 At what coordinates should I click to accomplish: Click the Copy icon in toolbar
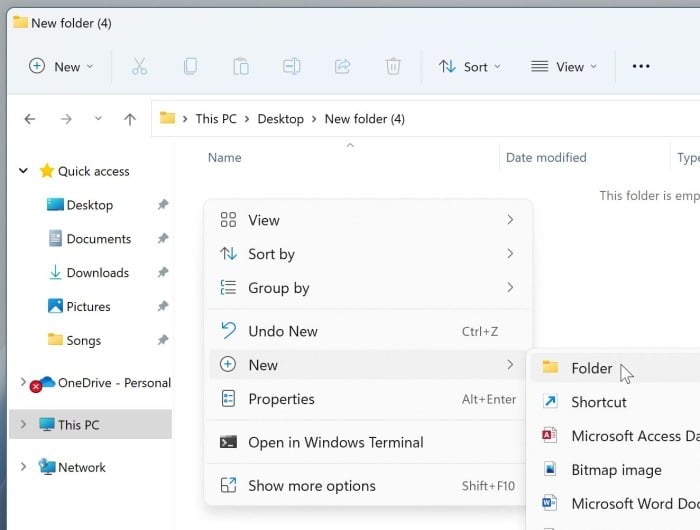point(190,67)
